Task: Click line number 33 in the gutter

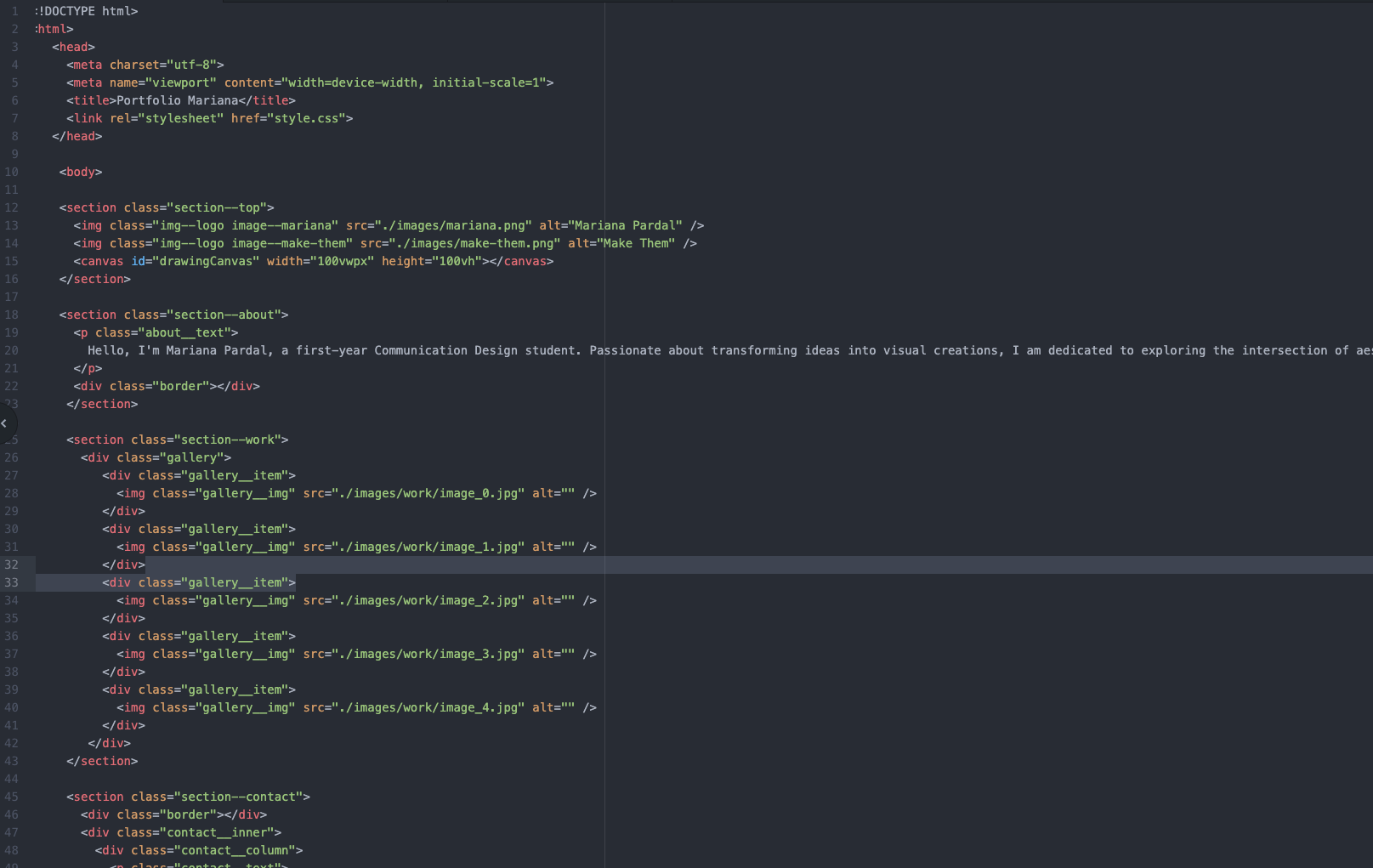Action: pos(11,582)
